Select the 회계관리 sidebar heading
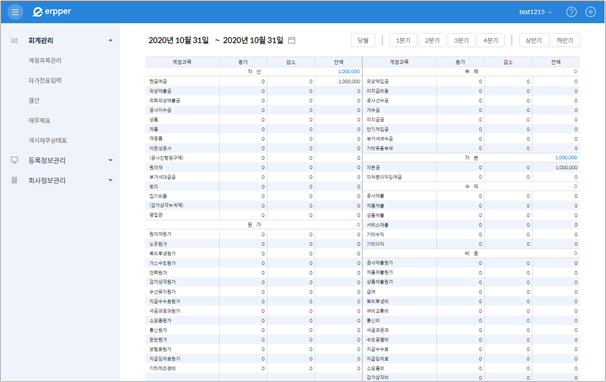Viewport: 606px width, 382px height. click(x=41, y=40)
